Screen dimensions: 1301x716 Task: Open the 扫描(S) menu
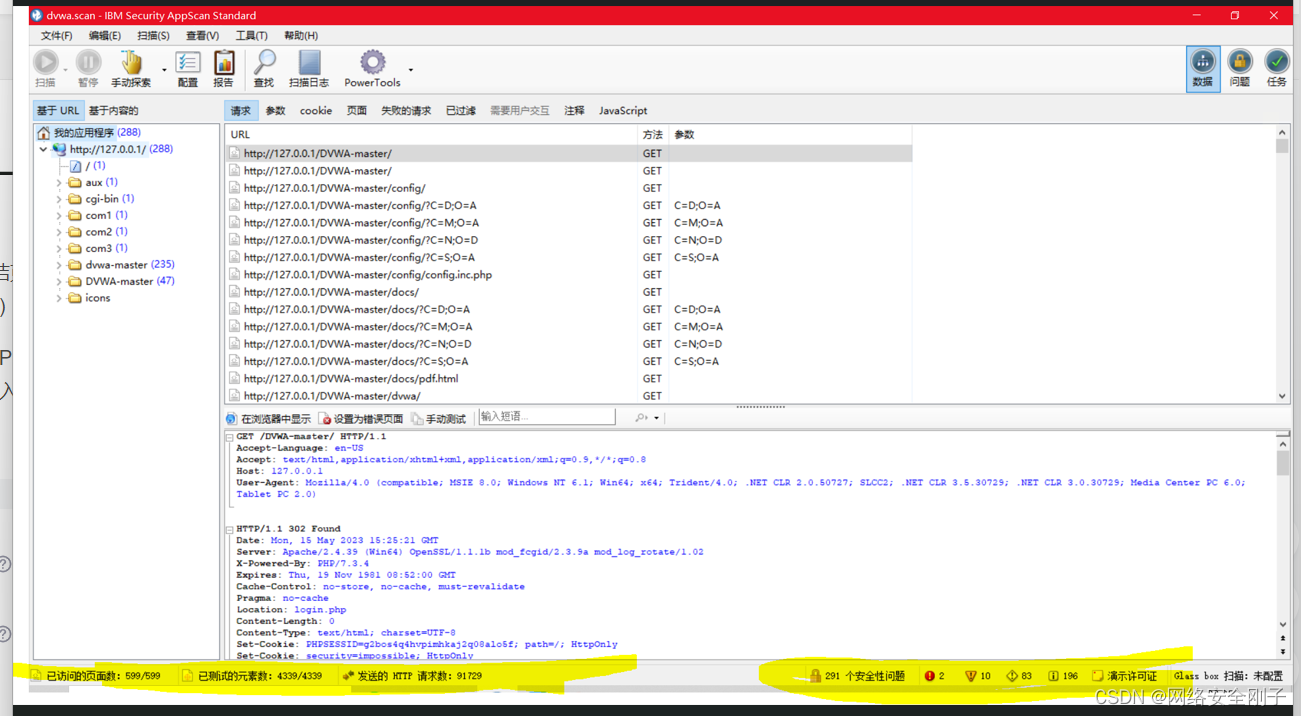click(153, 35)
